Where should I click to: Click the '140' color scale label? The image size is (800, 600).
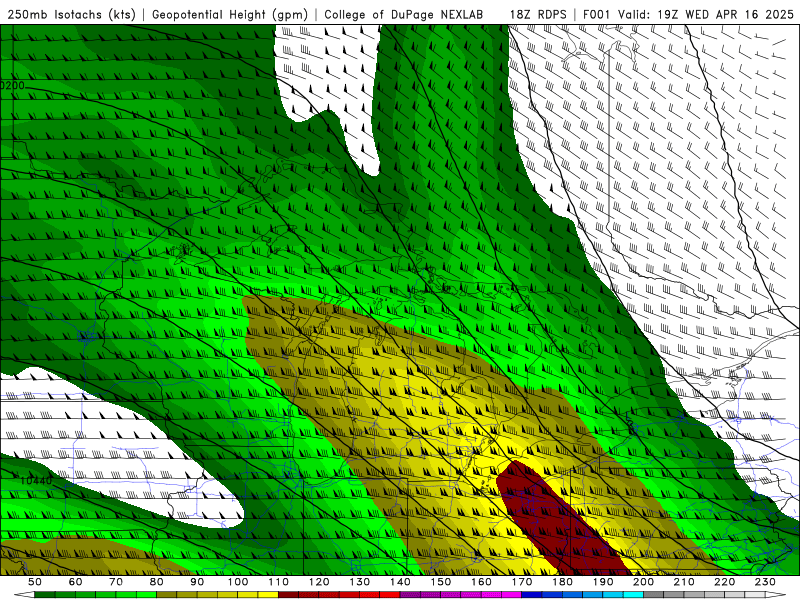pyautogui.click(x=400, y=582)
